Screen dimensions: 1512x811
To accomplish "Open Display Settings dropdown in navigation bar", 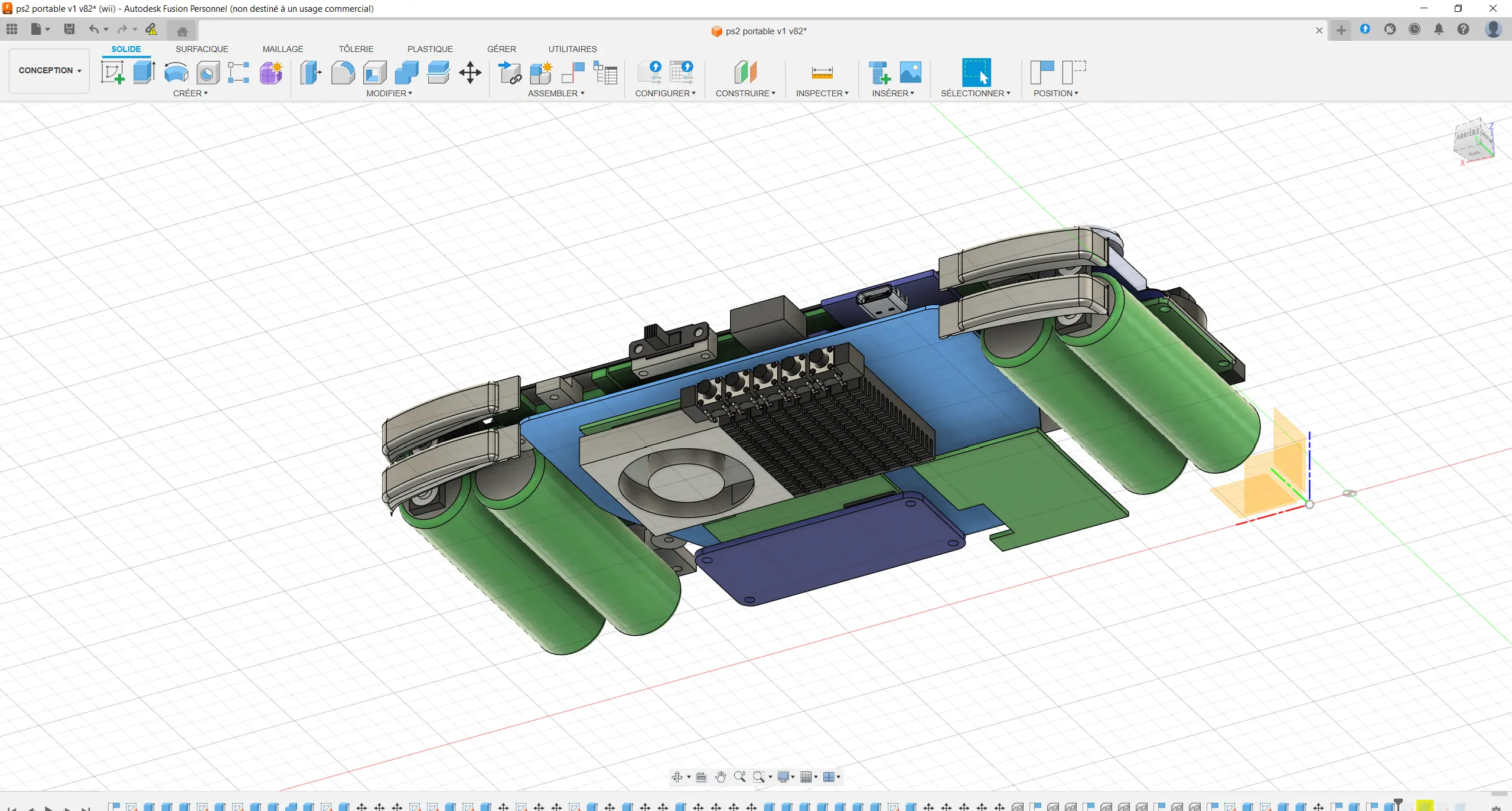I will (786, 777).
